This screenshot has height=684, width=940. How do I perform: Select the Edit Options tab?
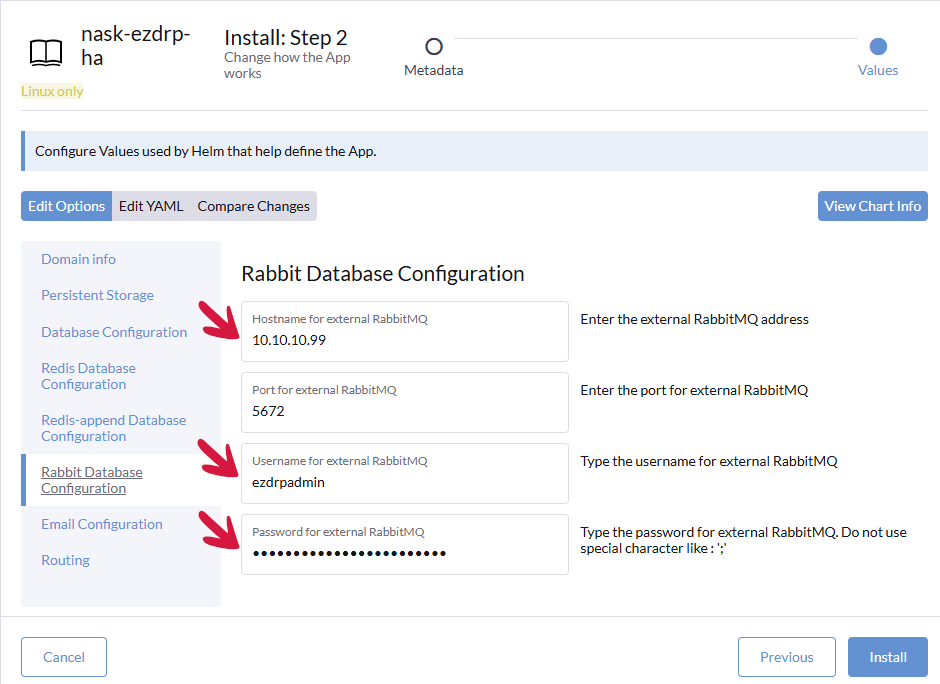point(66,206)
